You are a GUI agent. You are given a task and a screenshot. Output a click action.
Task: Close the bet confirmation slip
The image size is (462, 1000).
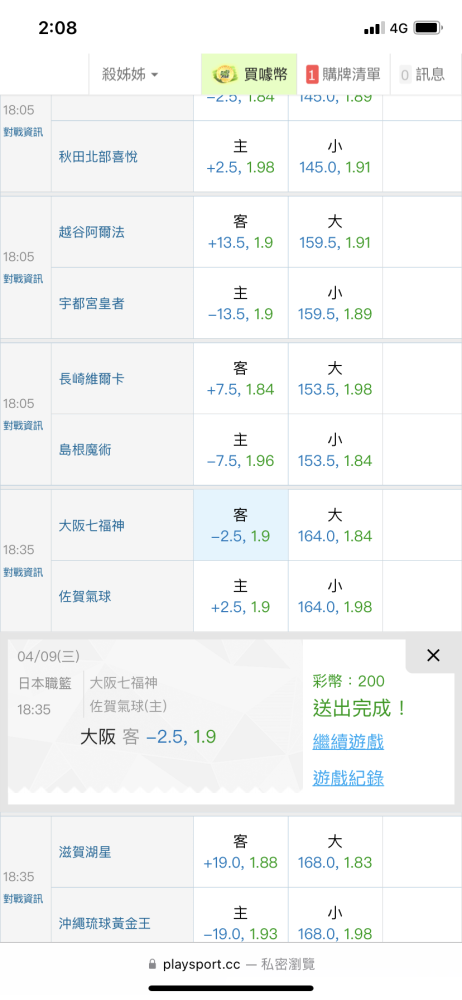[x=433, y=655]
